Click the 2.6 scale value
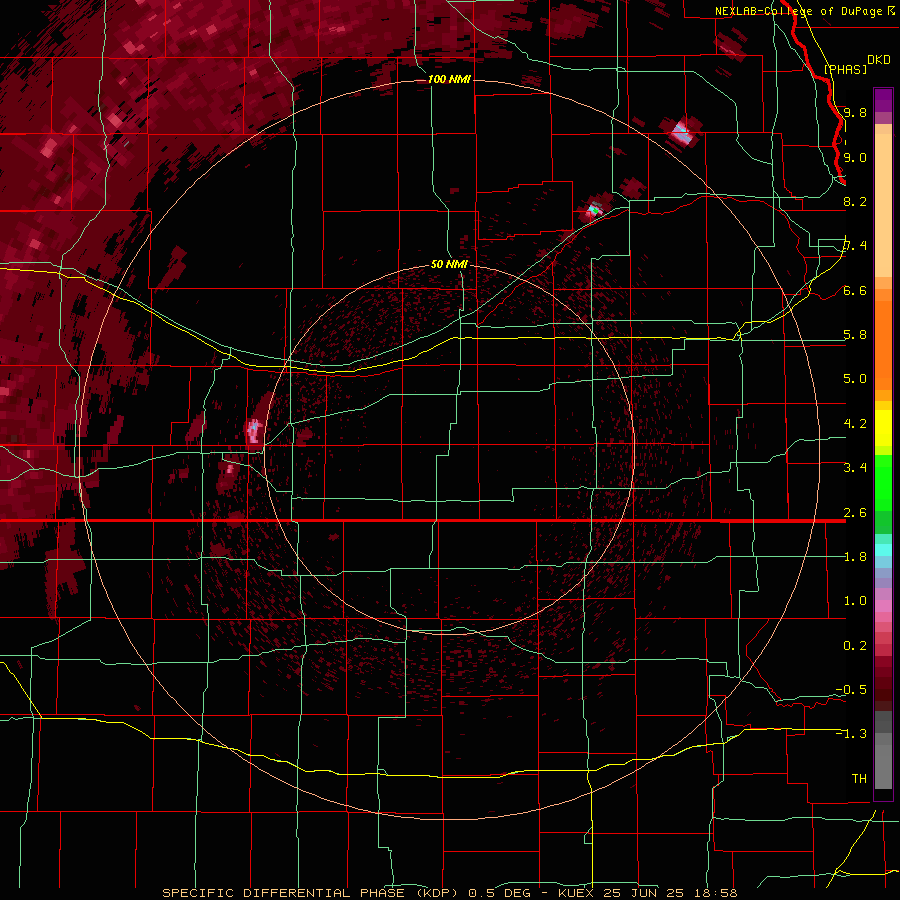 pyautogui.click(x=855, y=512)
